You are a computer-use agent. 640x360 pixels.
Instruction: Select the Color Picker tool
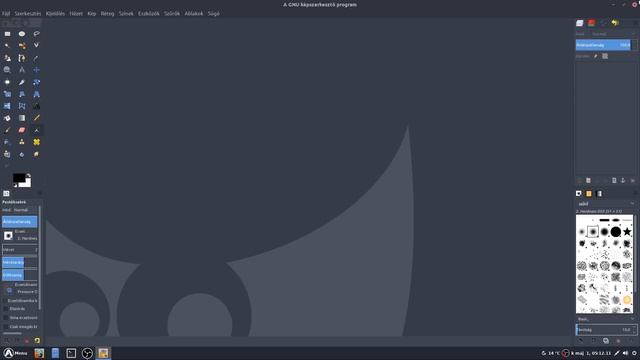click(x=36, y=58)
